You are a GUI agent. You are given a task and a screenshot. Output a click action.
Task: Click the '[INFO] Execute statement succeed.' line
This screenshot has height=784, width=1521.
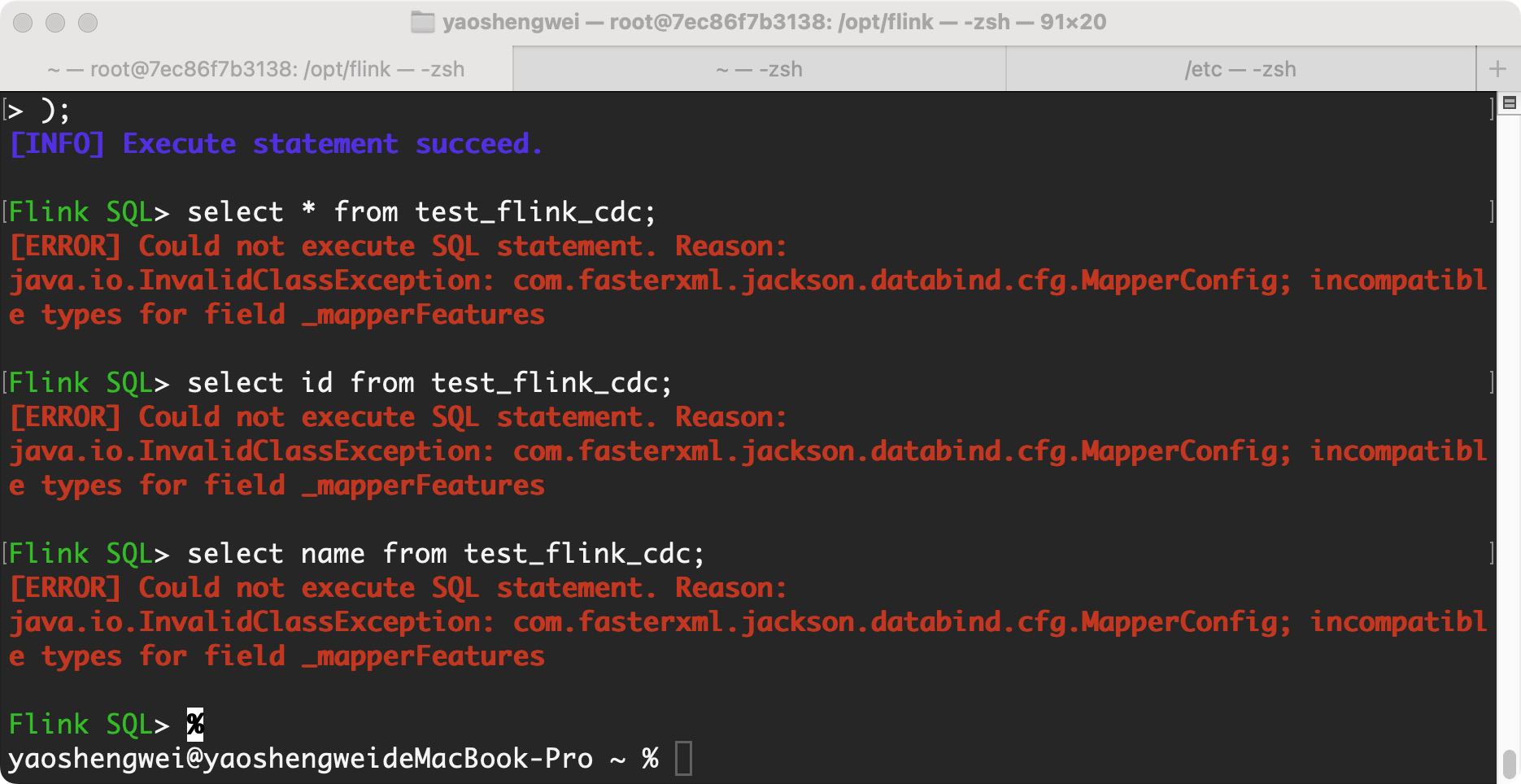tap(276, 144)
